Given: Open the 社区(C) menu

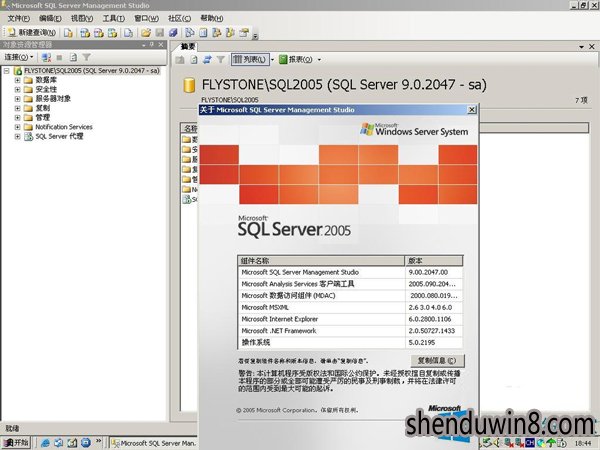Looking at the screenshot, I should 179,18.
